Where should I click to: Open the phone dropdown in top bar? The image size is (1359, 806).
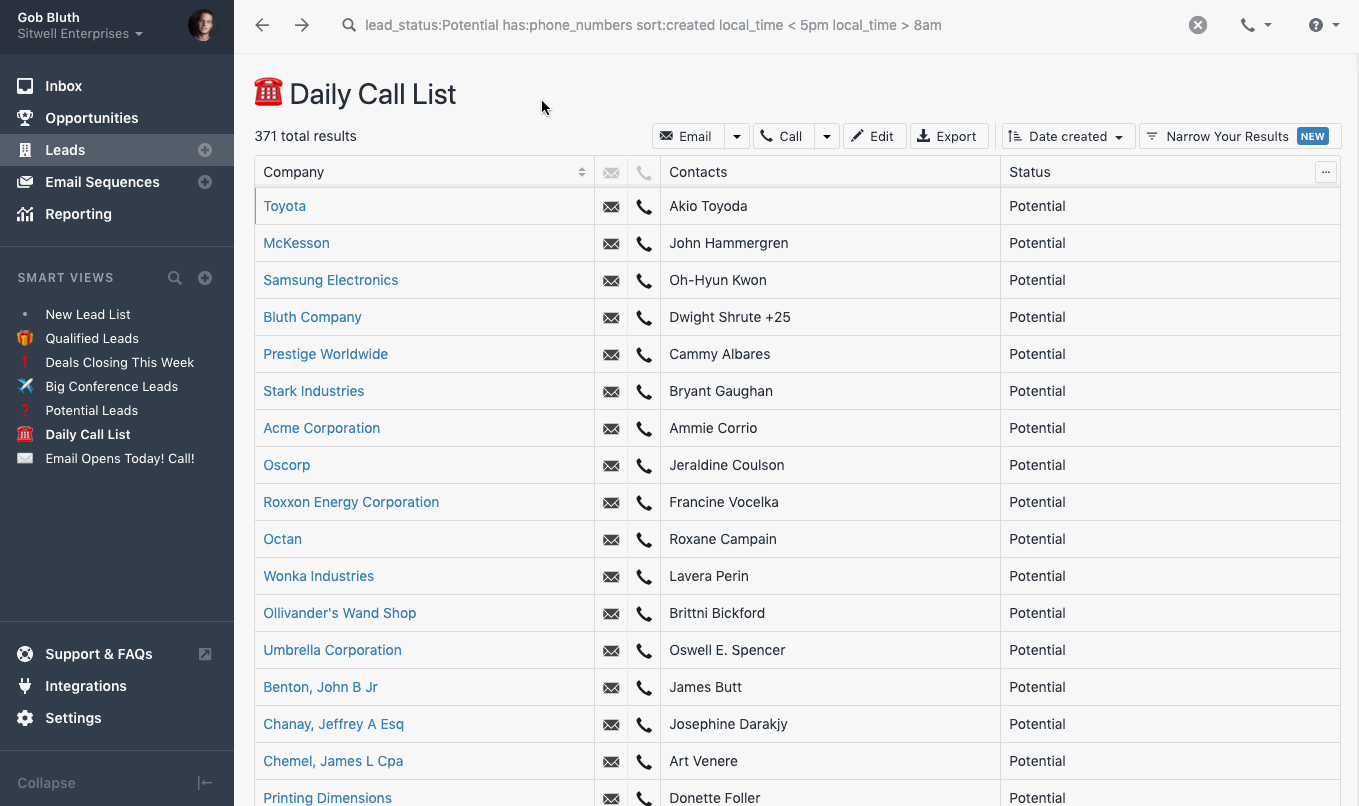click(1256, 25)
